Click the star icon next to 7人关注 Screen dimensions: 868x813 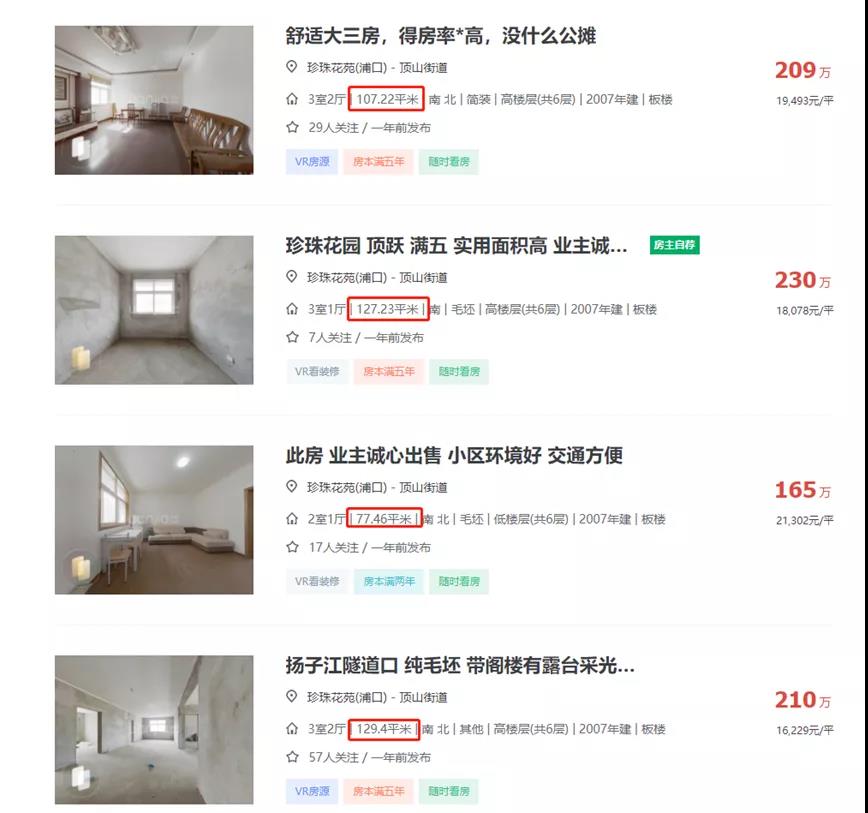[x=292, y=337]
